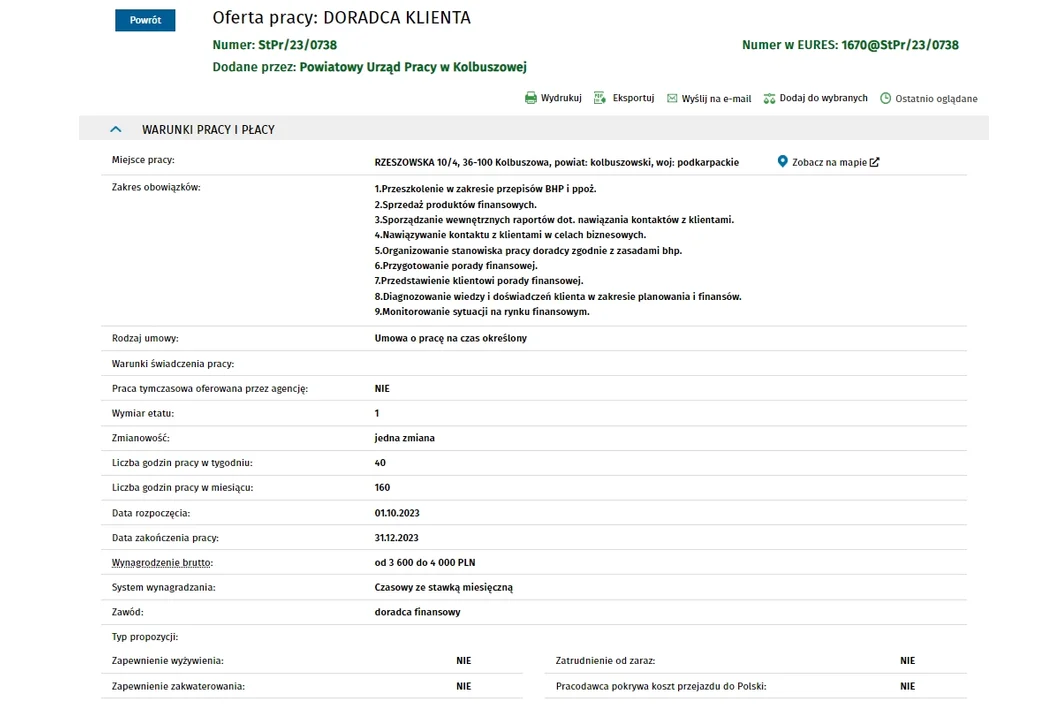1040x720 pixels.
Task: Click the monthly hours value 160
Action: tap(383, 487)
